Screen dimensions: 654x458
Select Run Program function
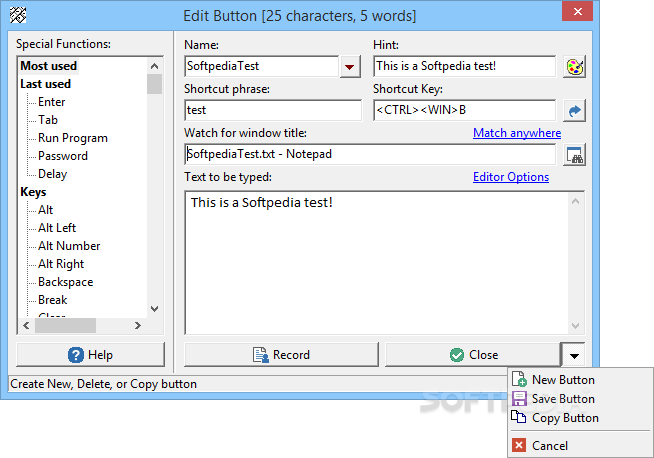pos(73,138)
